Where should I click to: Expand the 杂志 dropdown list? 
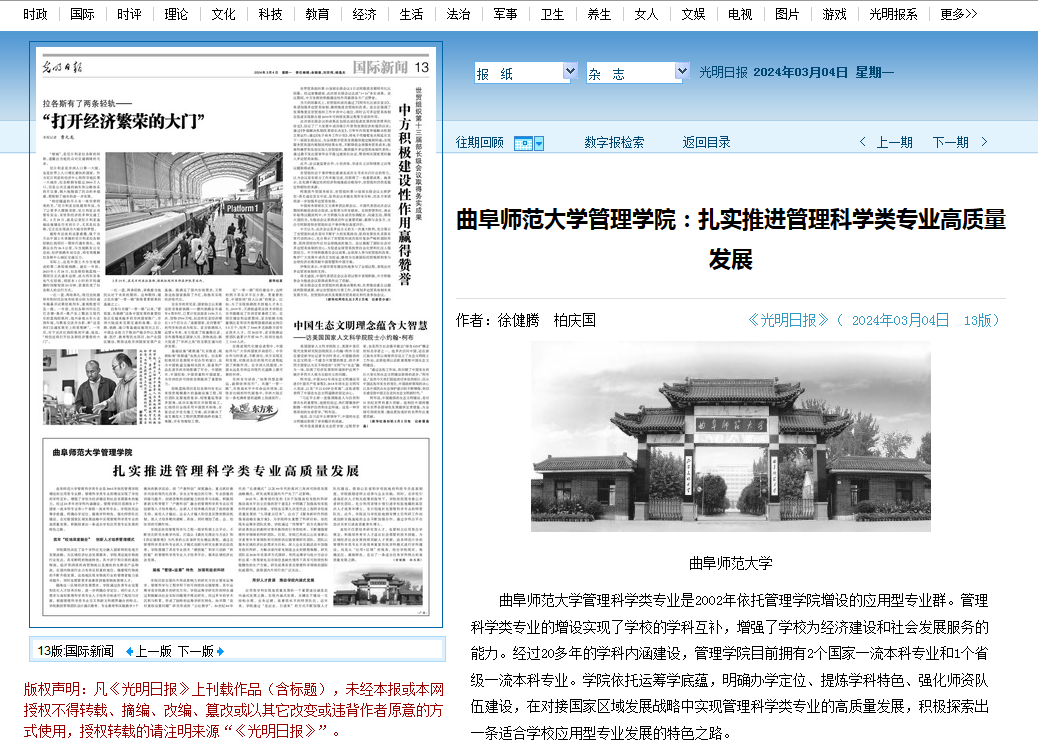click(681, 72)
